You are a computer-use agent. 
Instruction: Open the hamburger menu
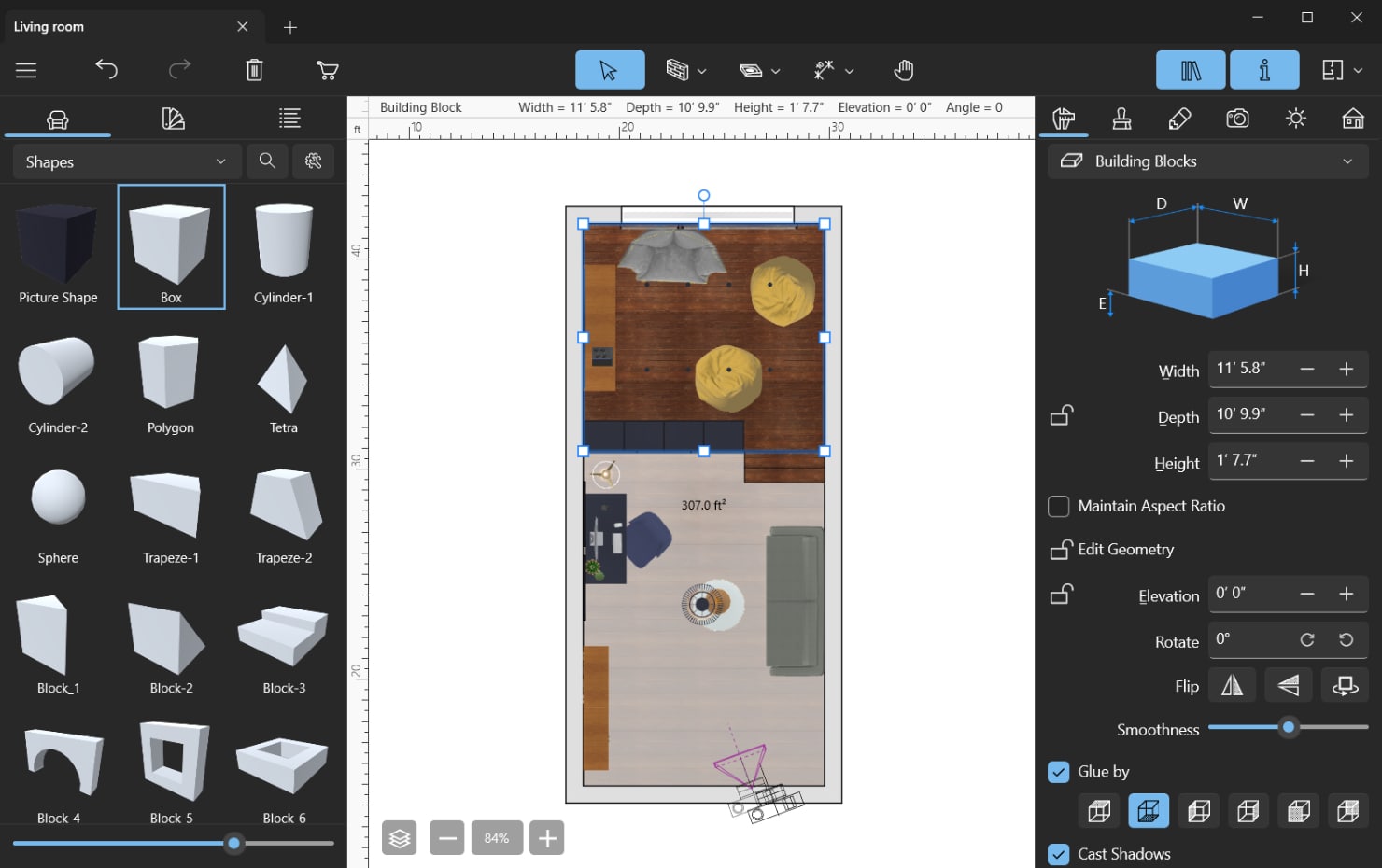[x=26, y=69]
